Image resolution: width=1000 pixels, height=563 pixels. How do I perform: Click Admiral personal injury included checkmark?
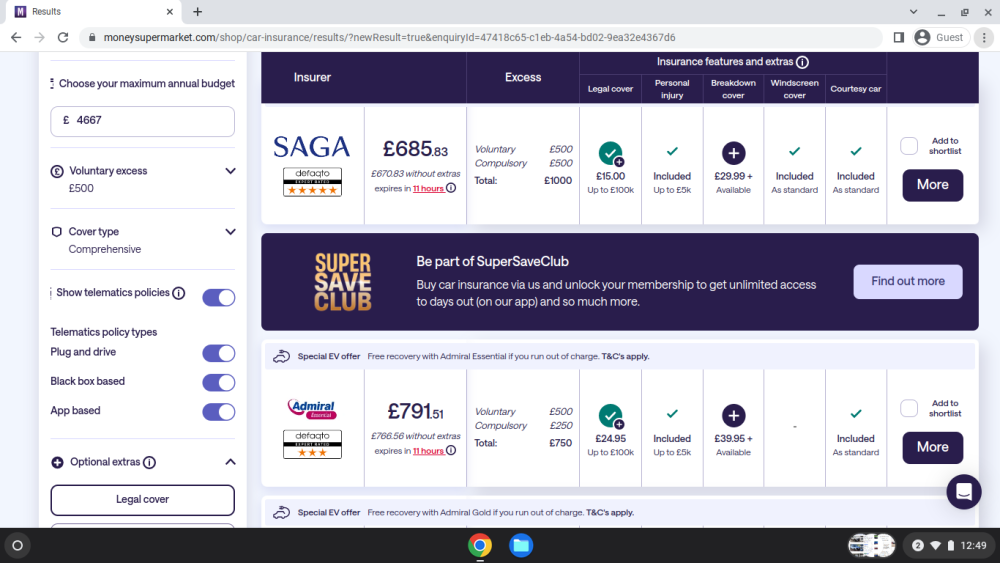(672, 414)
